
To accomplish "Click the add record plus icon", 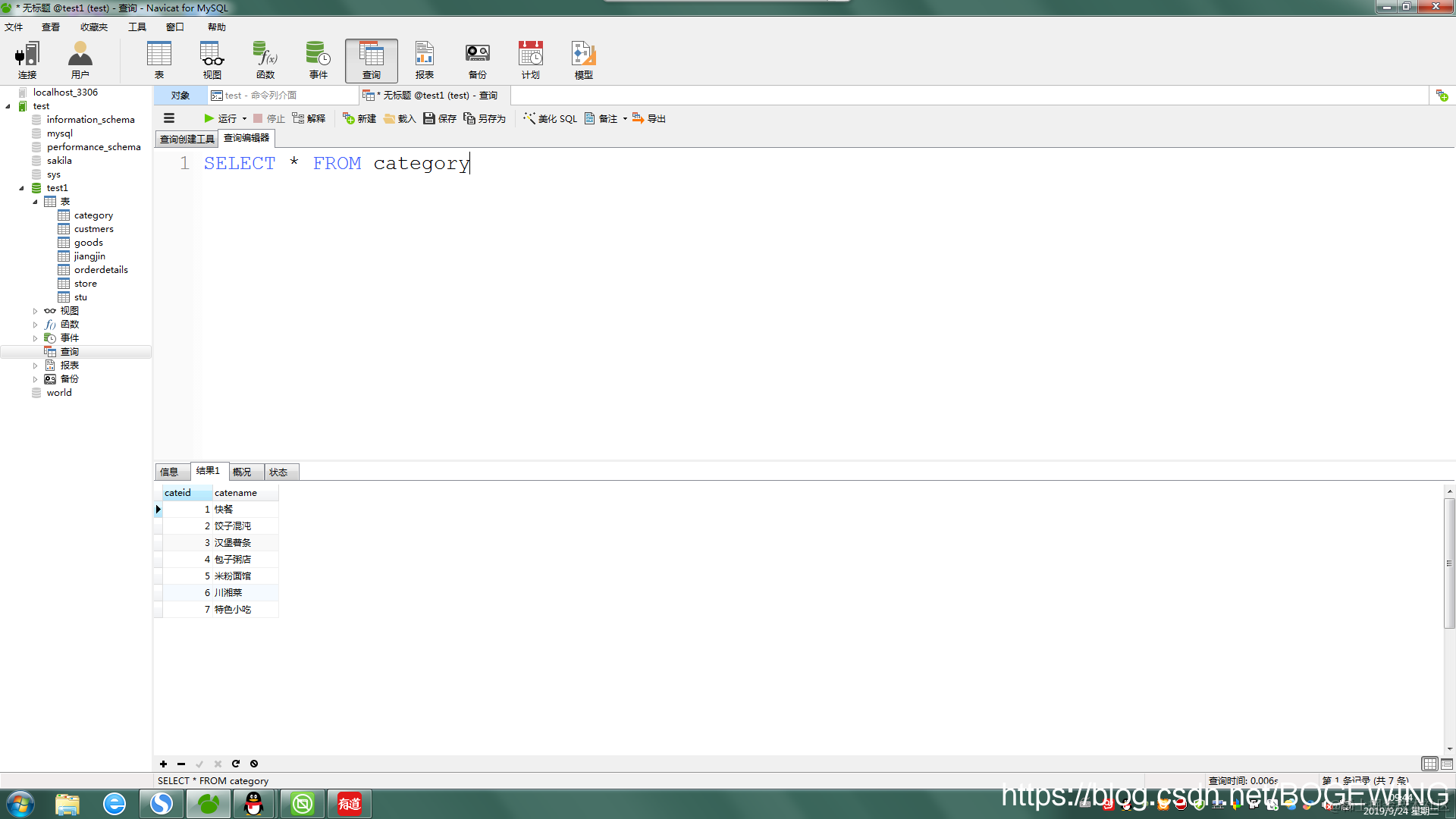I will 163,764.
